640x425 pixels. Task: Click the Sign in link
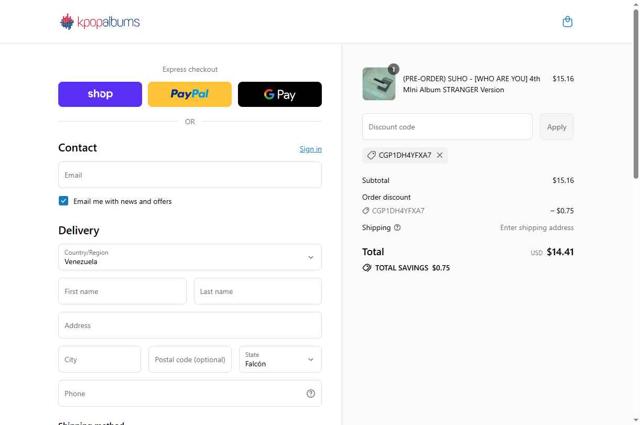click(x=311, y=149)
